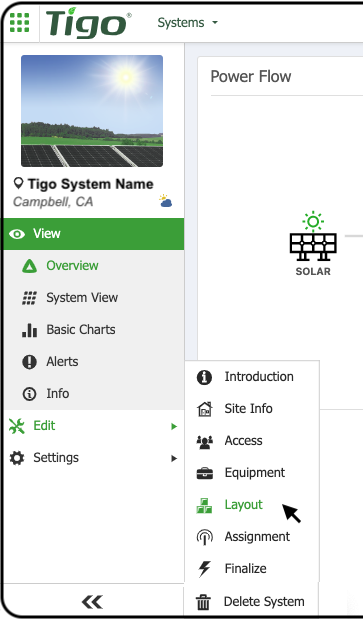Click the Finalize lightning bolt icon
Image resolution: width=363 pixels, height=619 pixels.
[204, 569]
